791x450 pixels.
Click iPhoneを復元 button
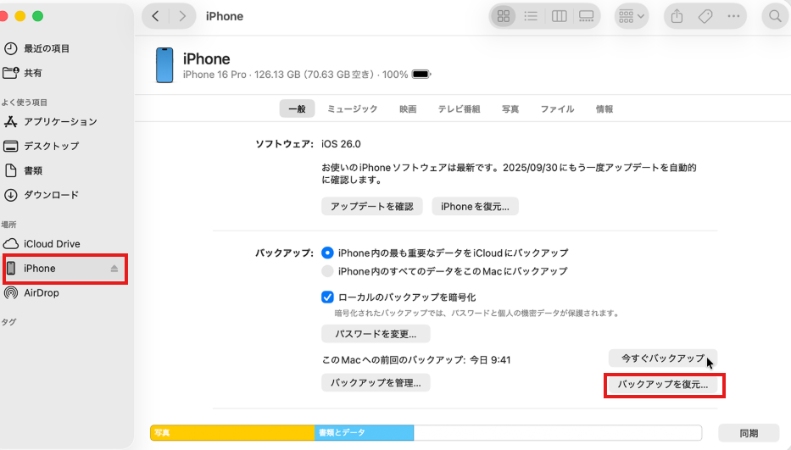tap(475, 206)
